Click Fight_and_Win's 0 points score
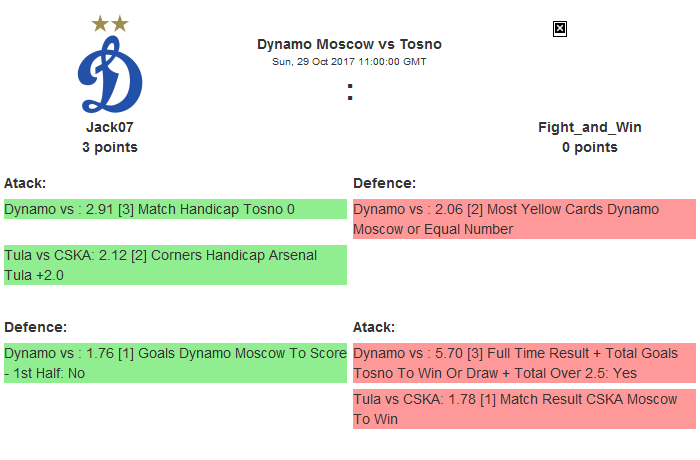The height and width of the screenshot is (460, 700). [589, 147]
